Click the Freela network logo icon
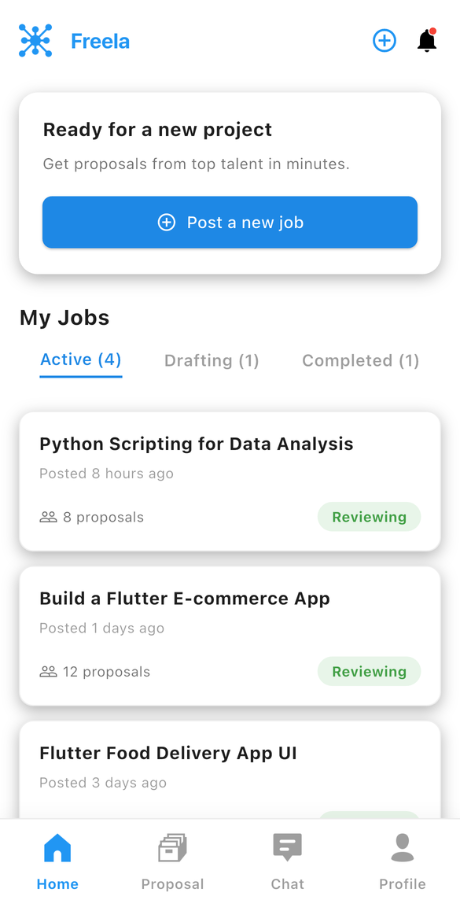Viewport: 460px width, 900px height. pyautogui.click(x=36, y=41)
